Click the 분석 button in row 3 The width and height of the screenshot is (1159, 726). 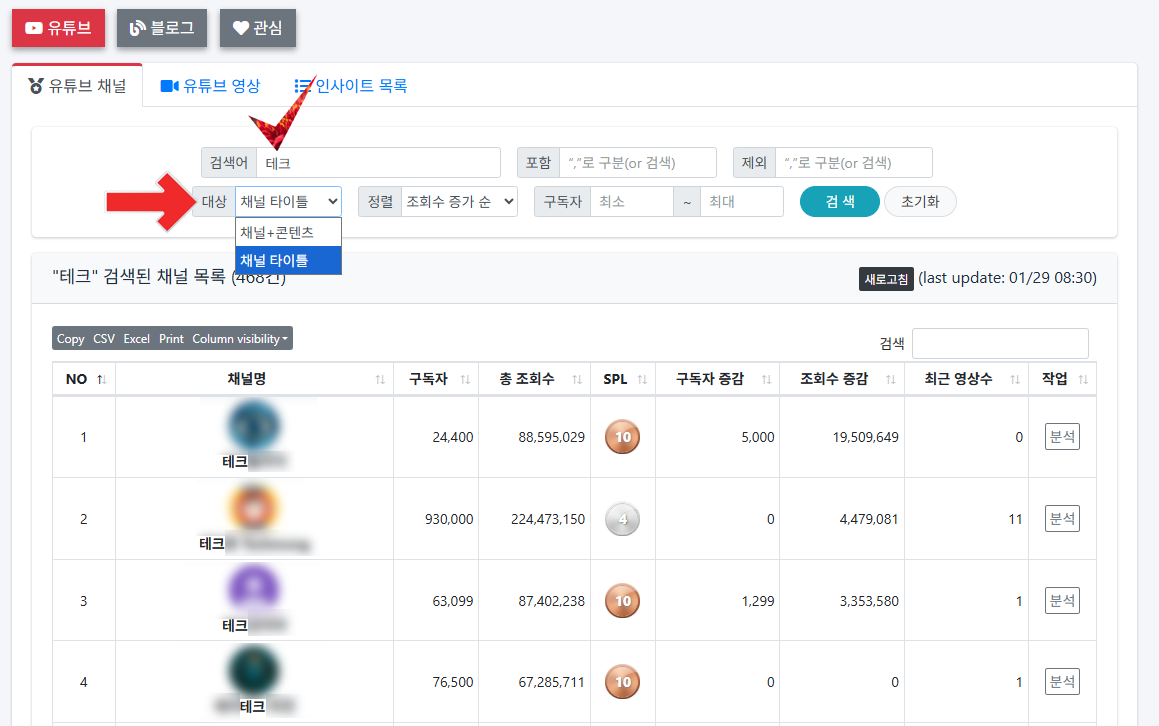[1061, 600]
